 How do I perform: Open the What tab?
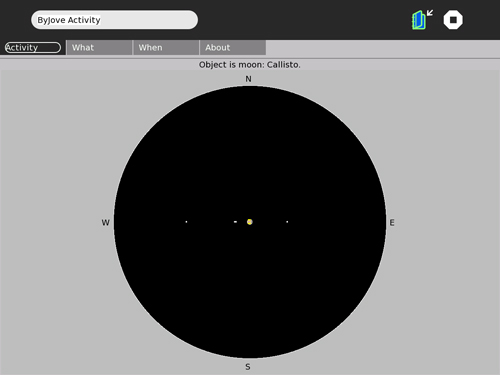pos(99,47)
